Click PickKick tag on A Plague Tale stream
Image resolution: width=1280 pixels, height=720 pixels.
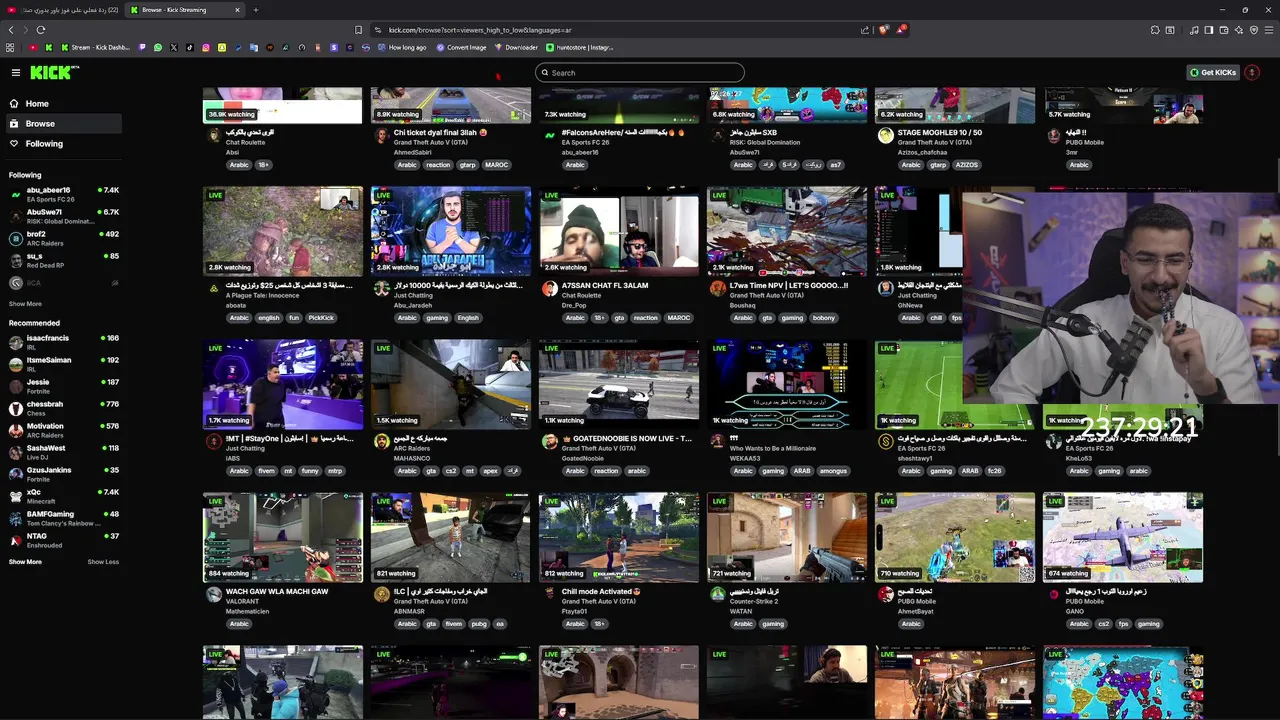point(321,318)
